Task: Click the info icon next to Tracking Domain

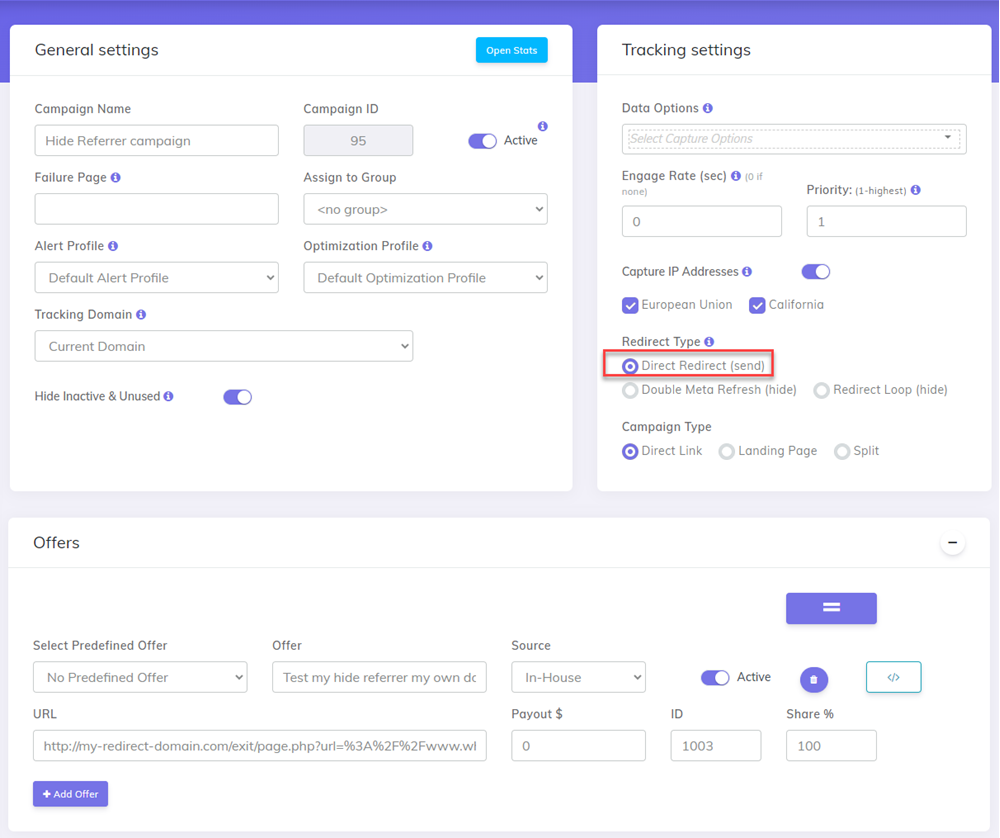Action: (x=140, y=313)
